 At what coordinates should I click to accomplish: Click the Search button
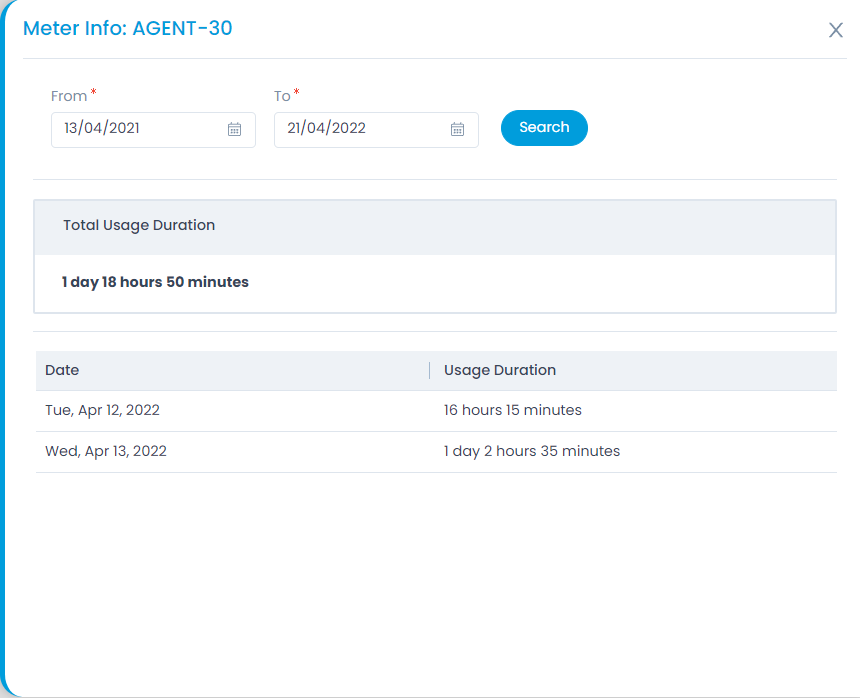[x=544, y=128]
